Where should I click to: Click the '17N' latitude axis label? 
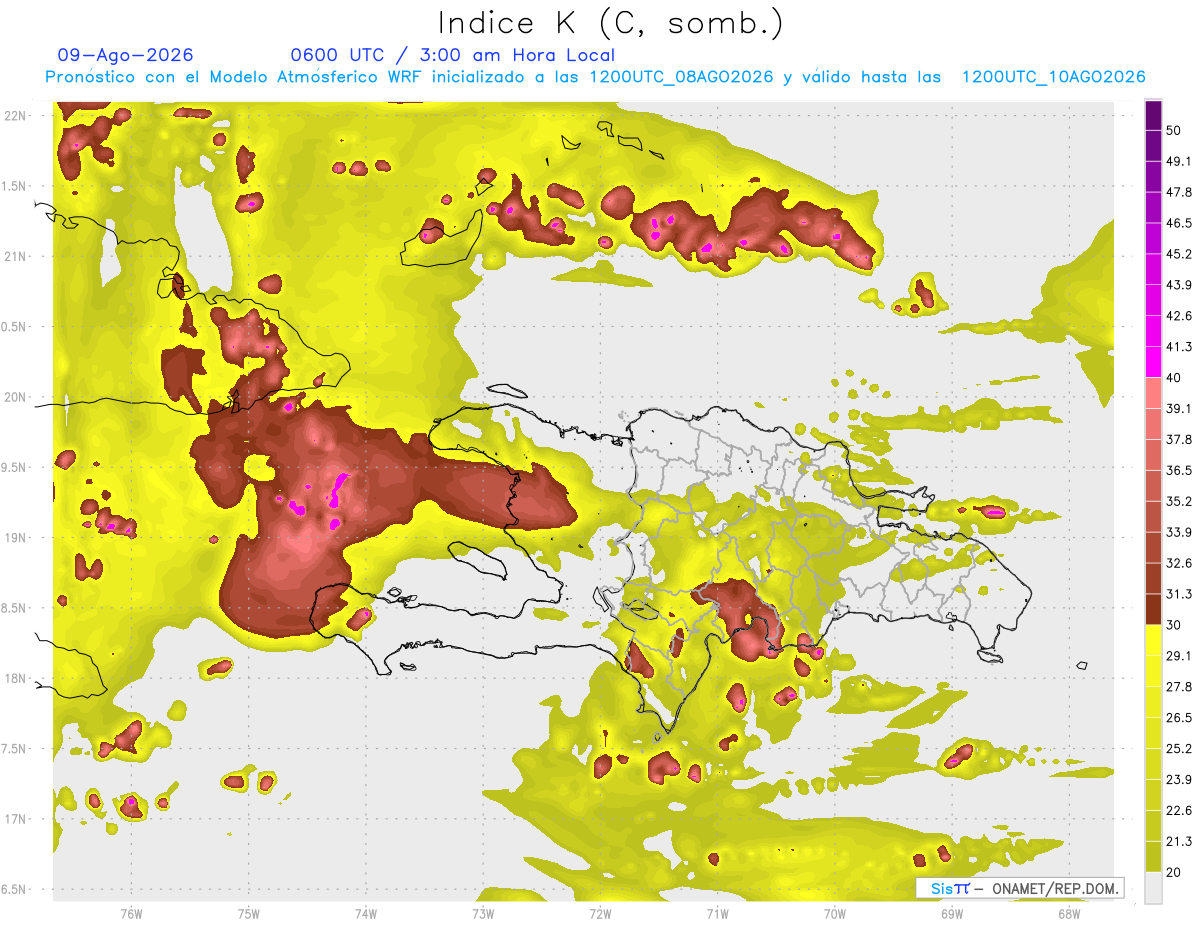tap(16, 819)
